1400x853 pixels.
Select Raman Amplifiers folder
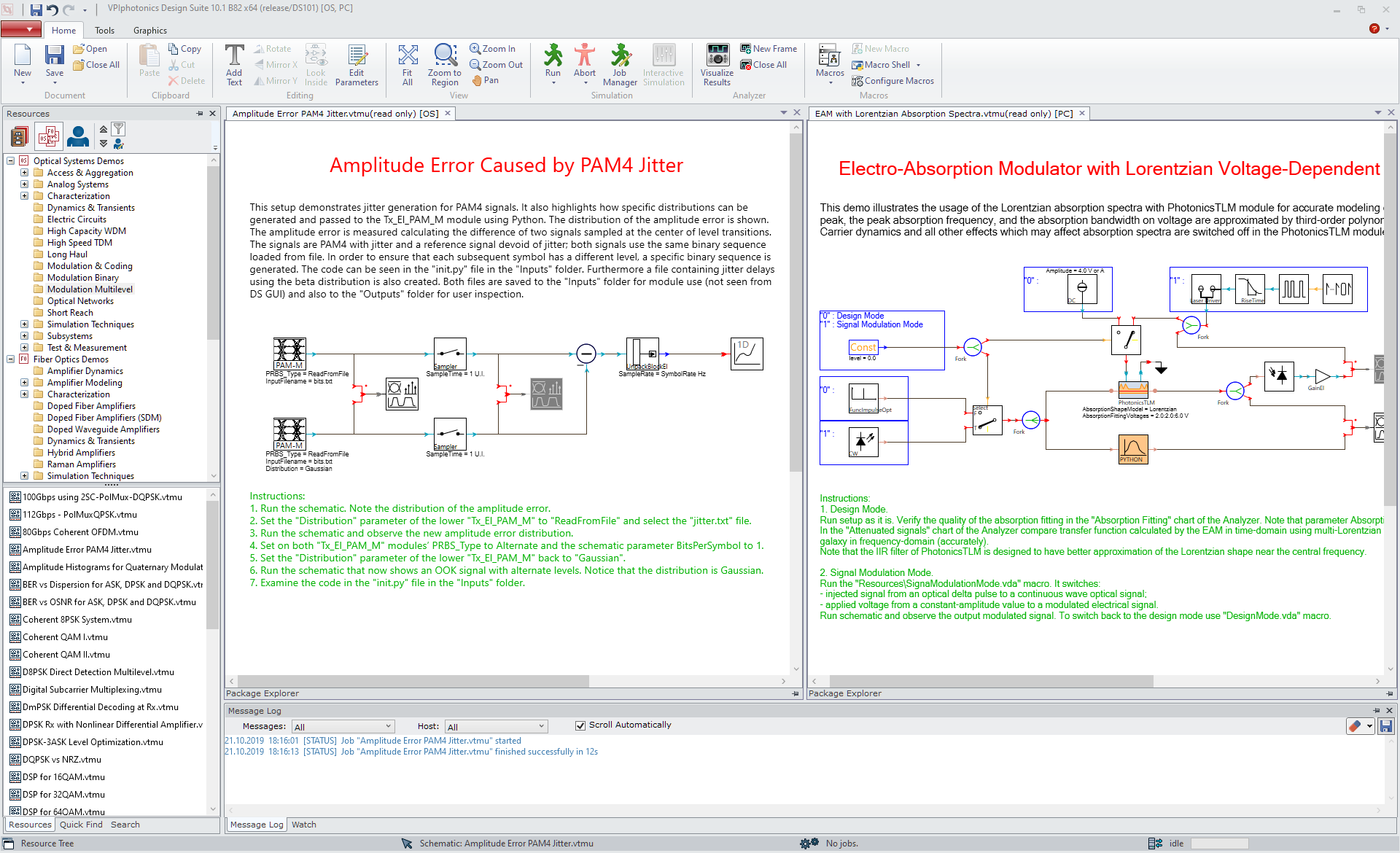pyautogui.click(x=81, y=464)
